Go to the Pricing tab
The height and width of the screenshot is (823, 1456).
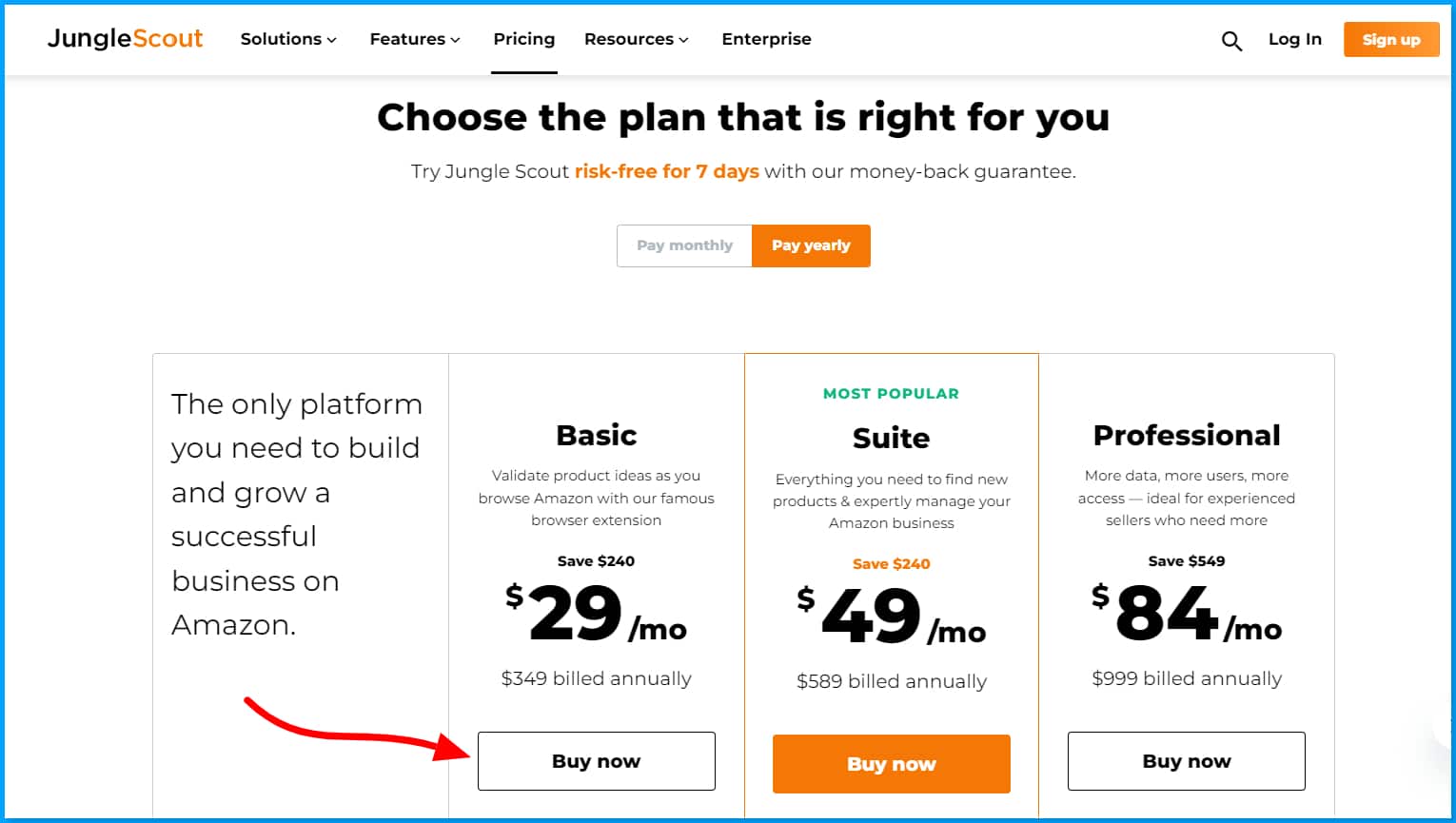[523, 39]
